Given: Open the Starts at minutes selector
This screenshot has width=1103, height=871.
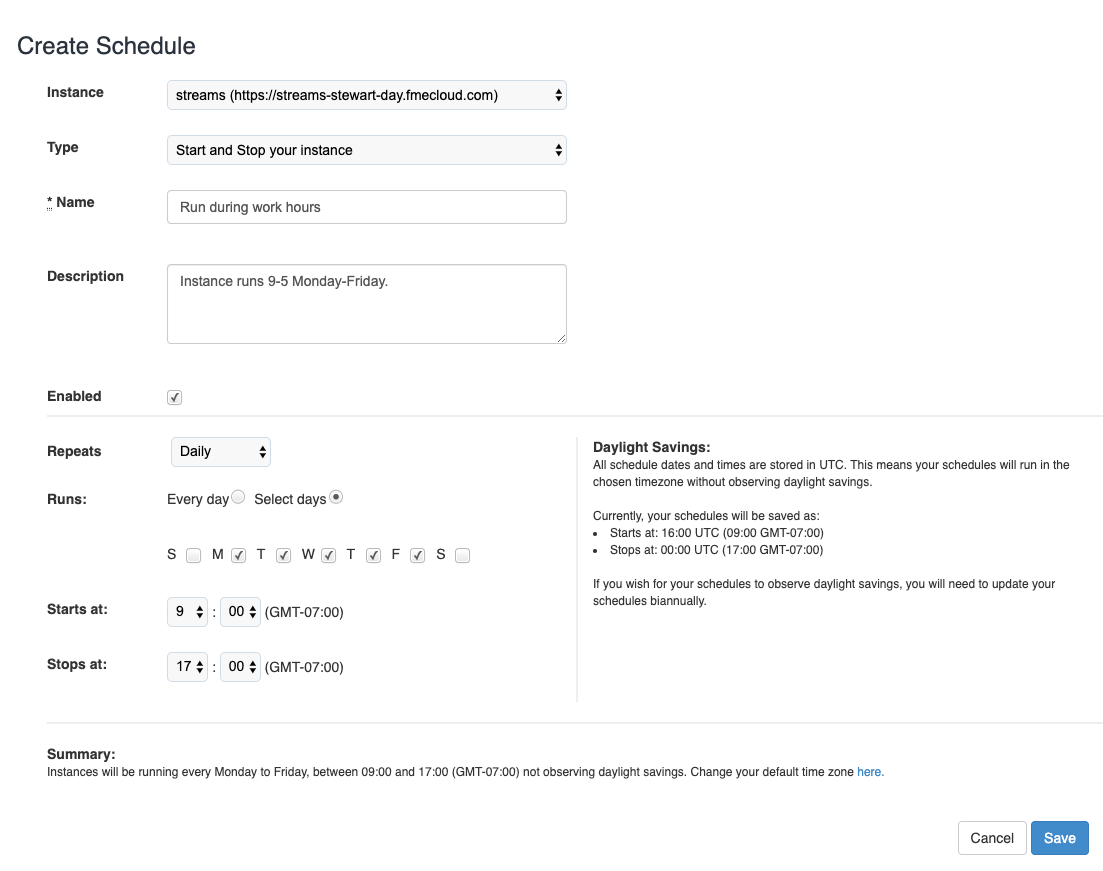Looking at the screenshot, I should [x=241, y=612].
